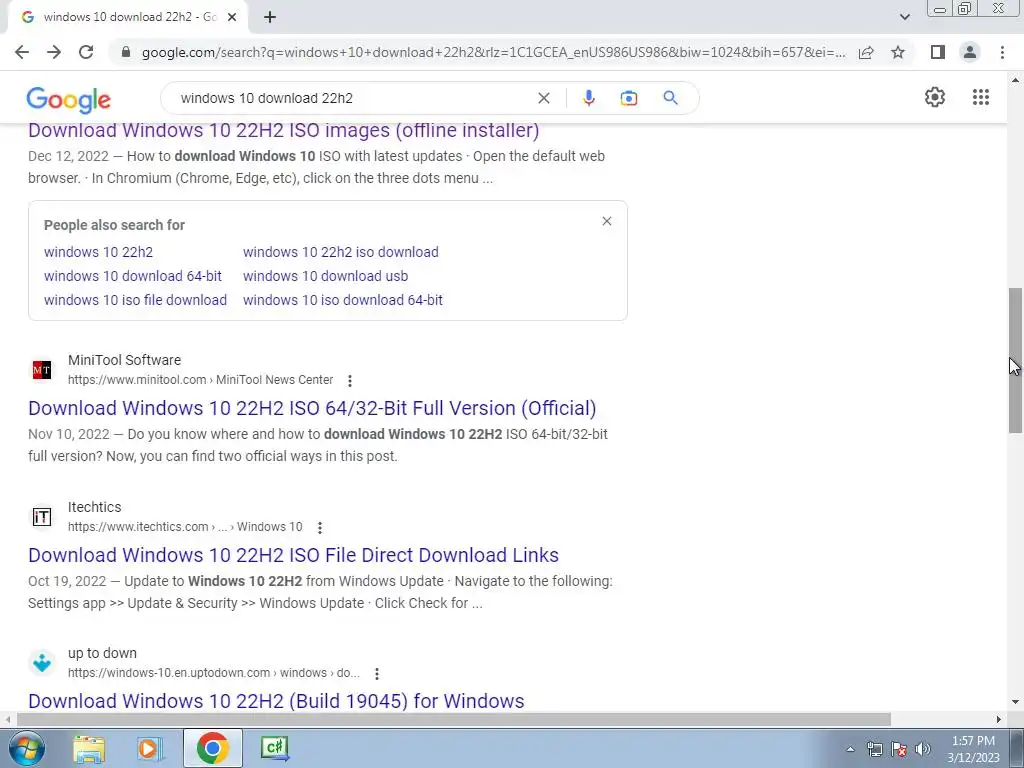The width and height of the screenshot is (1024, 768).
Task: Click up to down favicon
Action: [42, 663]
